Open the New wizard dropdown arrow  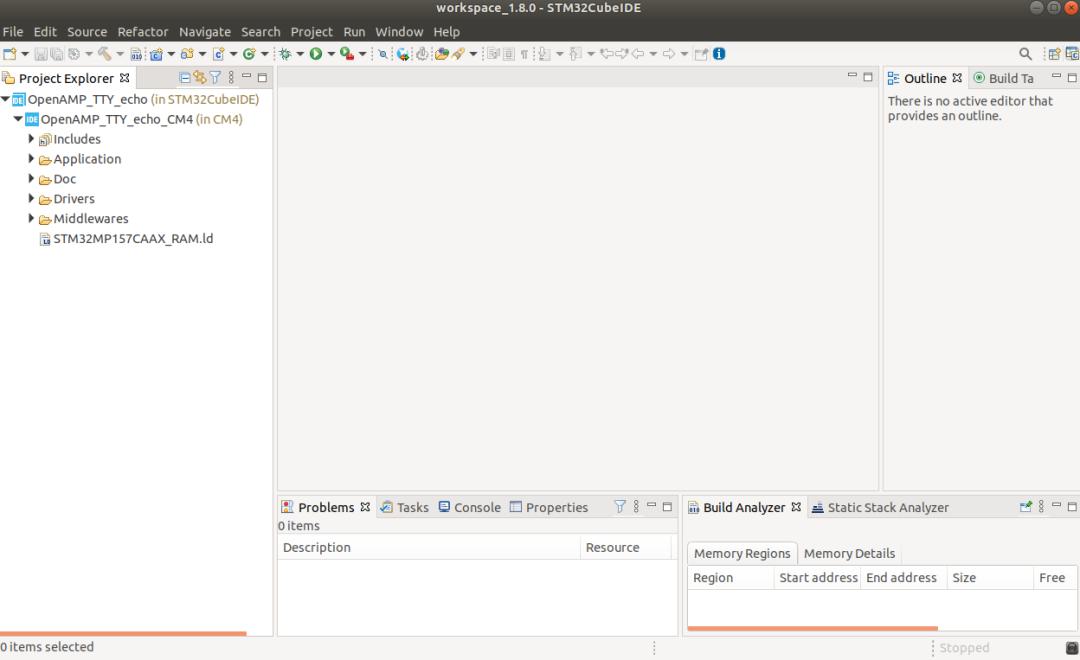pyautogui.click(x=25, y=54)
